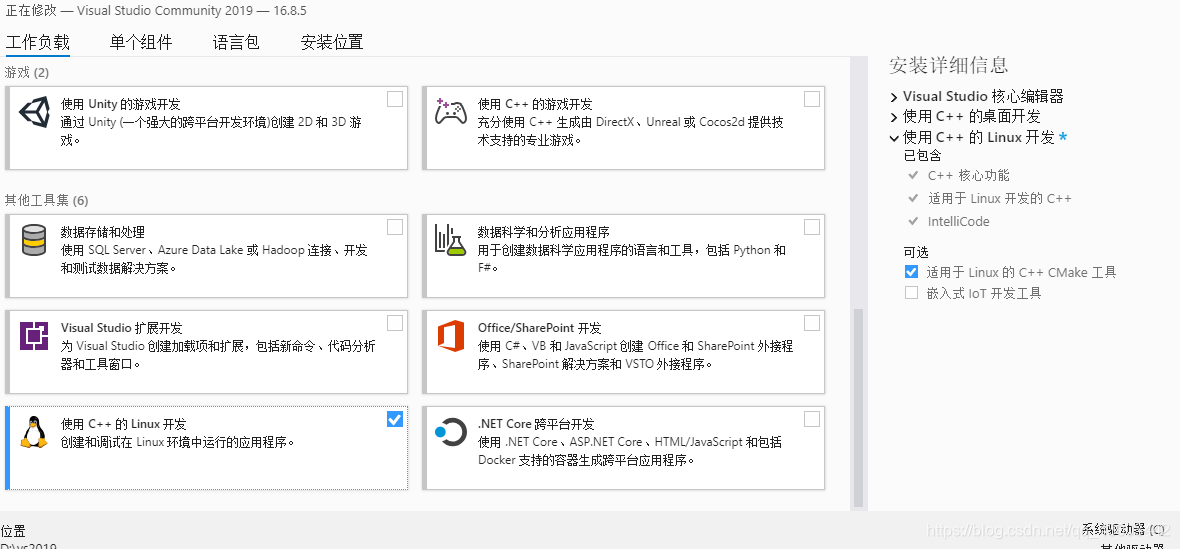Click the Linux penguin icon
The width and height of the screenshot is (1180, 549).
pos(33,432)
